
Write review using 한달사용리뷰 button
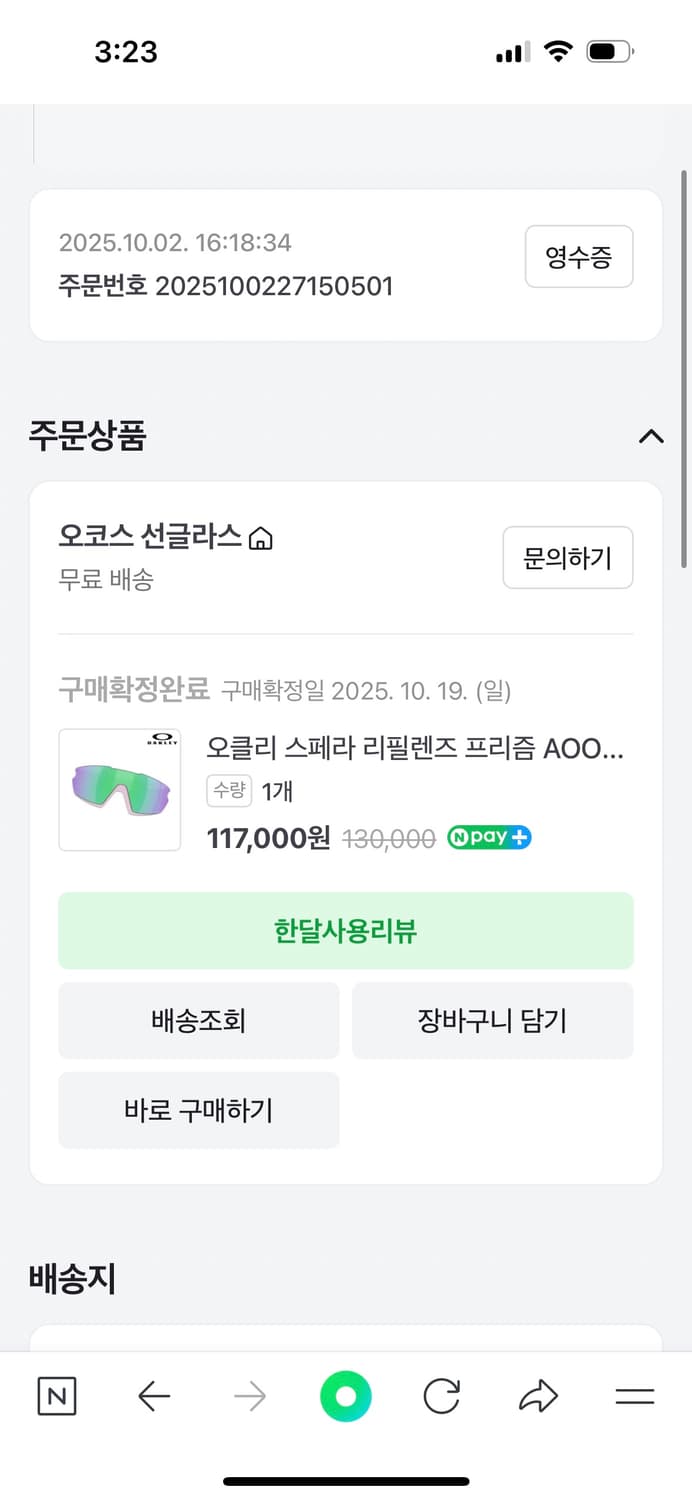click(x=345, y=930)
